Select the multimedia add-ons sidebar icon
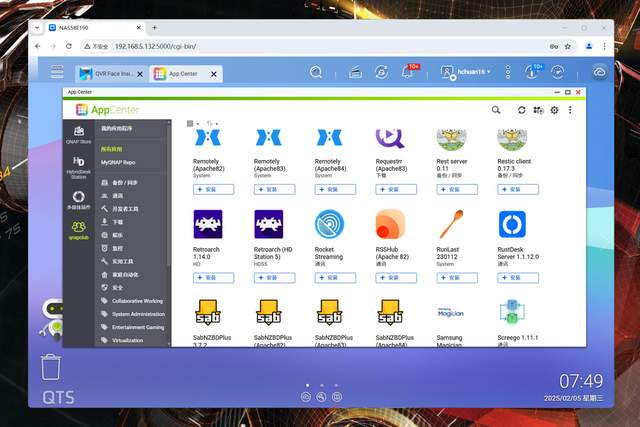The height and width of the screenshot is (427, 640). pos(79,200)
